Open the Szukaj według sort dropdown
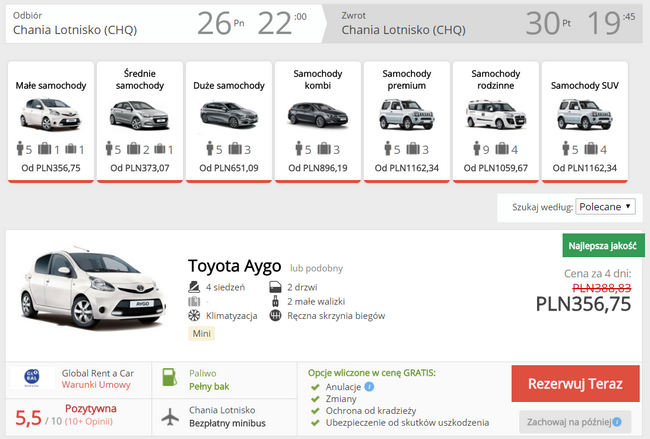Viewport: 650px width, 439px height. click(x=605, y=207)
